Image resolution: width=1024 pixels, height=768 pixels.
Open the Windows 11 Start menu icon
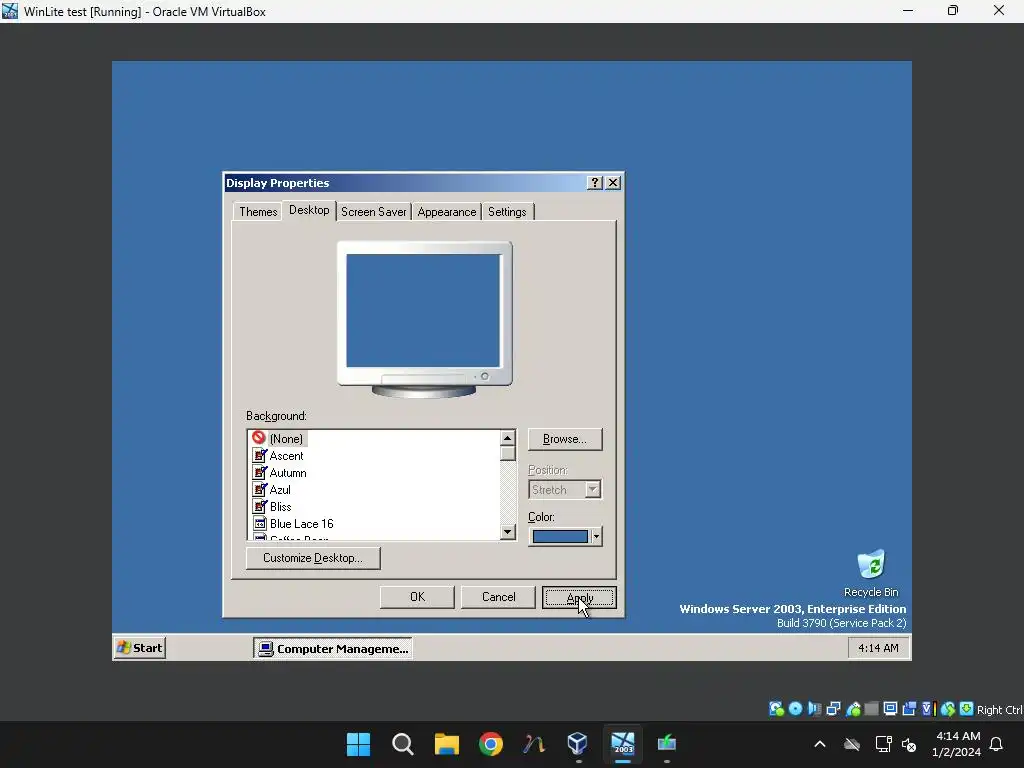[358, 744]
